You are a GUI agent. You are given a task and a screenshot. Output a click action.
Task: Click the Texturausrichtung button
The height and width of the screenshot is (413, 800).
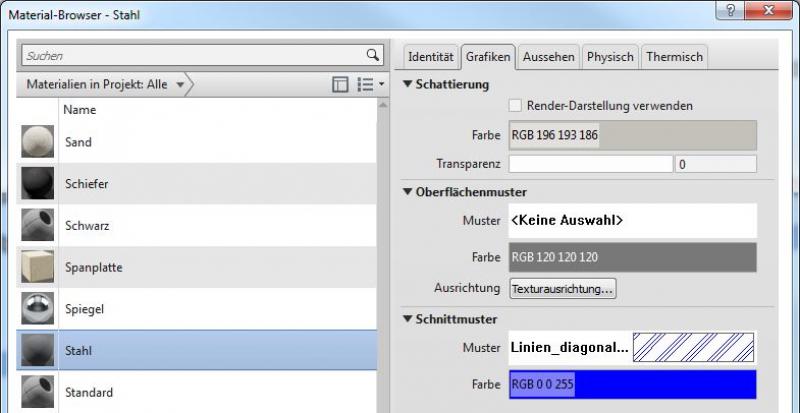pyautogui.click(x=563, y=289)
